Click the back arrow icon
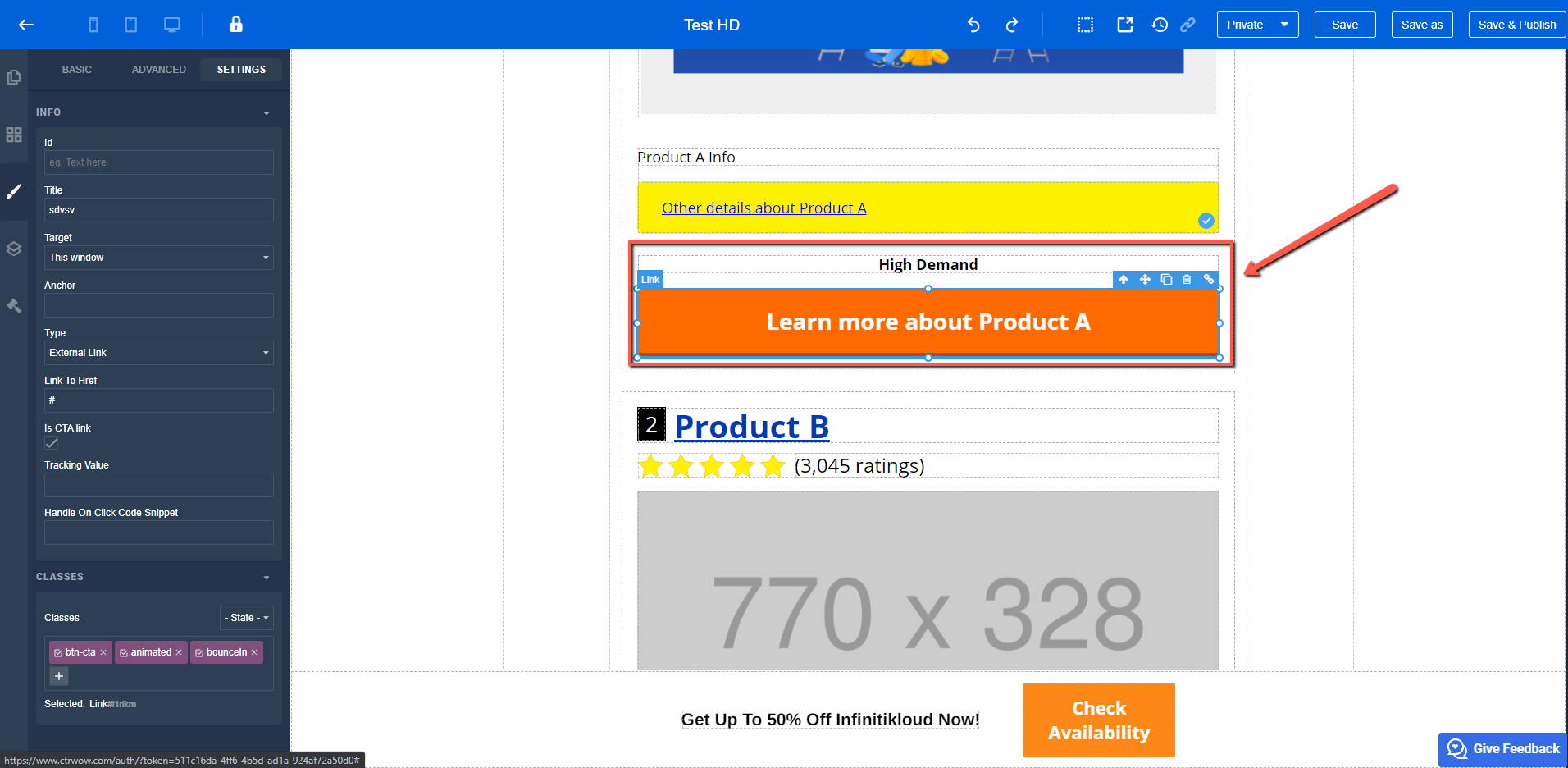Viewport: 1568px width, 768px height. (x=26, y=25)
